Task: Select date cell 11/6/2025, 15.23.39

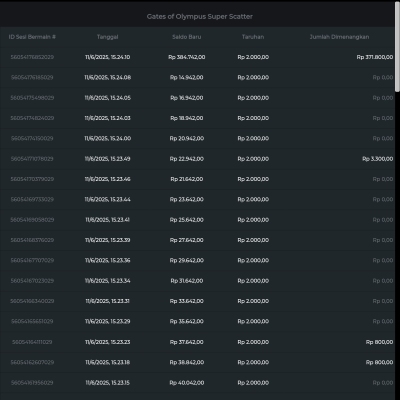Action: coord(107,240)
